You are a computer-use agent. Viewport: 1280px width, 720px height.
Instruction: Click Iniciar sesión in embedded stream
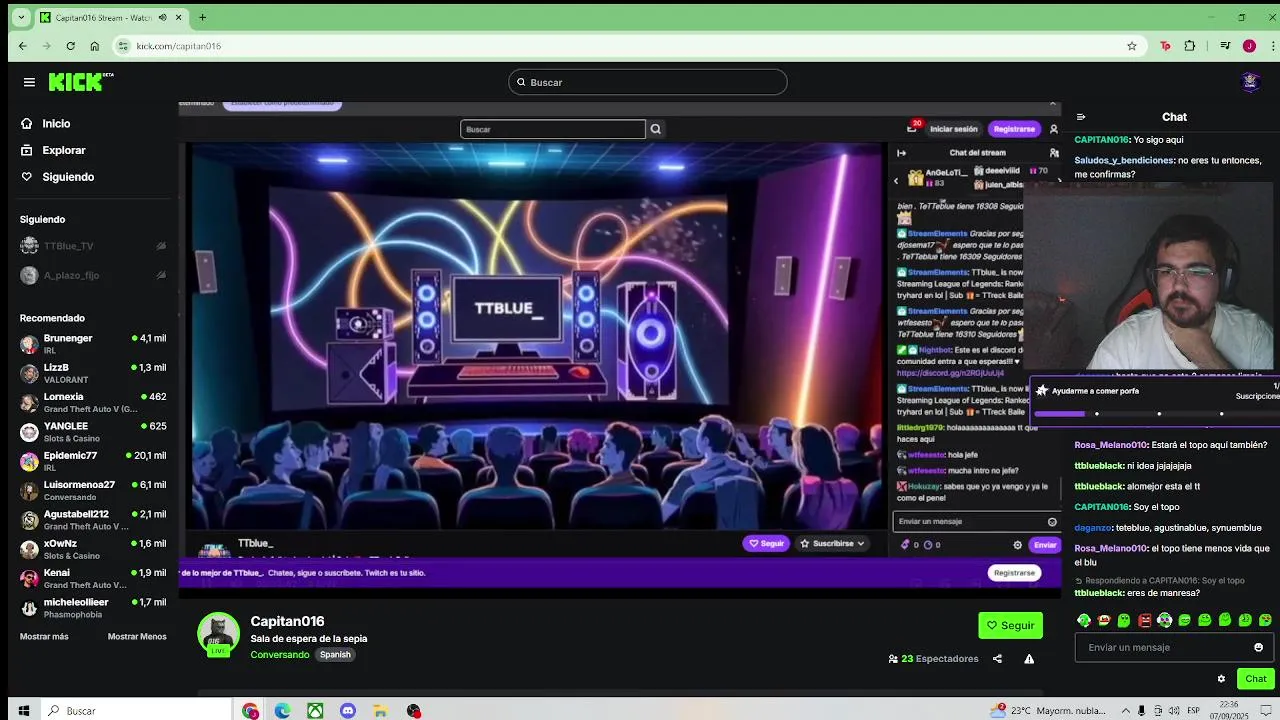(954, 129)
